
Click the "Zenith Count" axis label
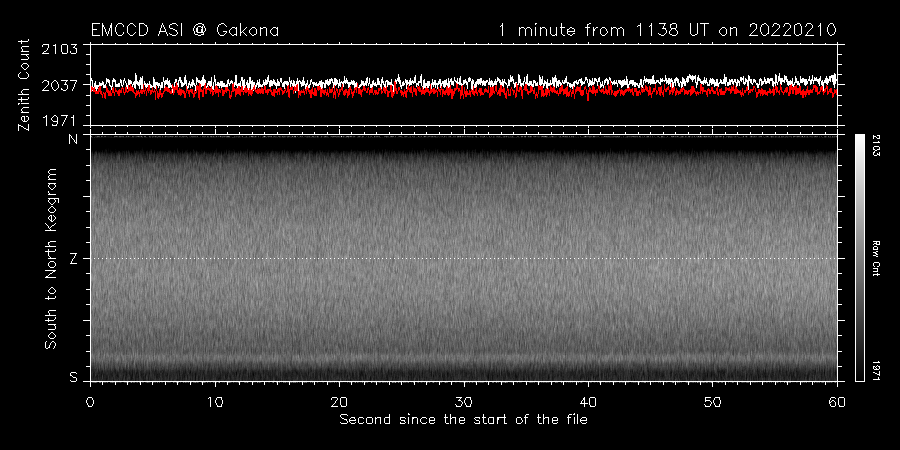(24, 86)
